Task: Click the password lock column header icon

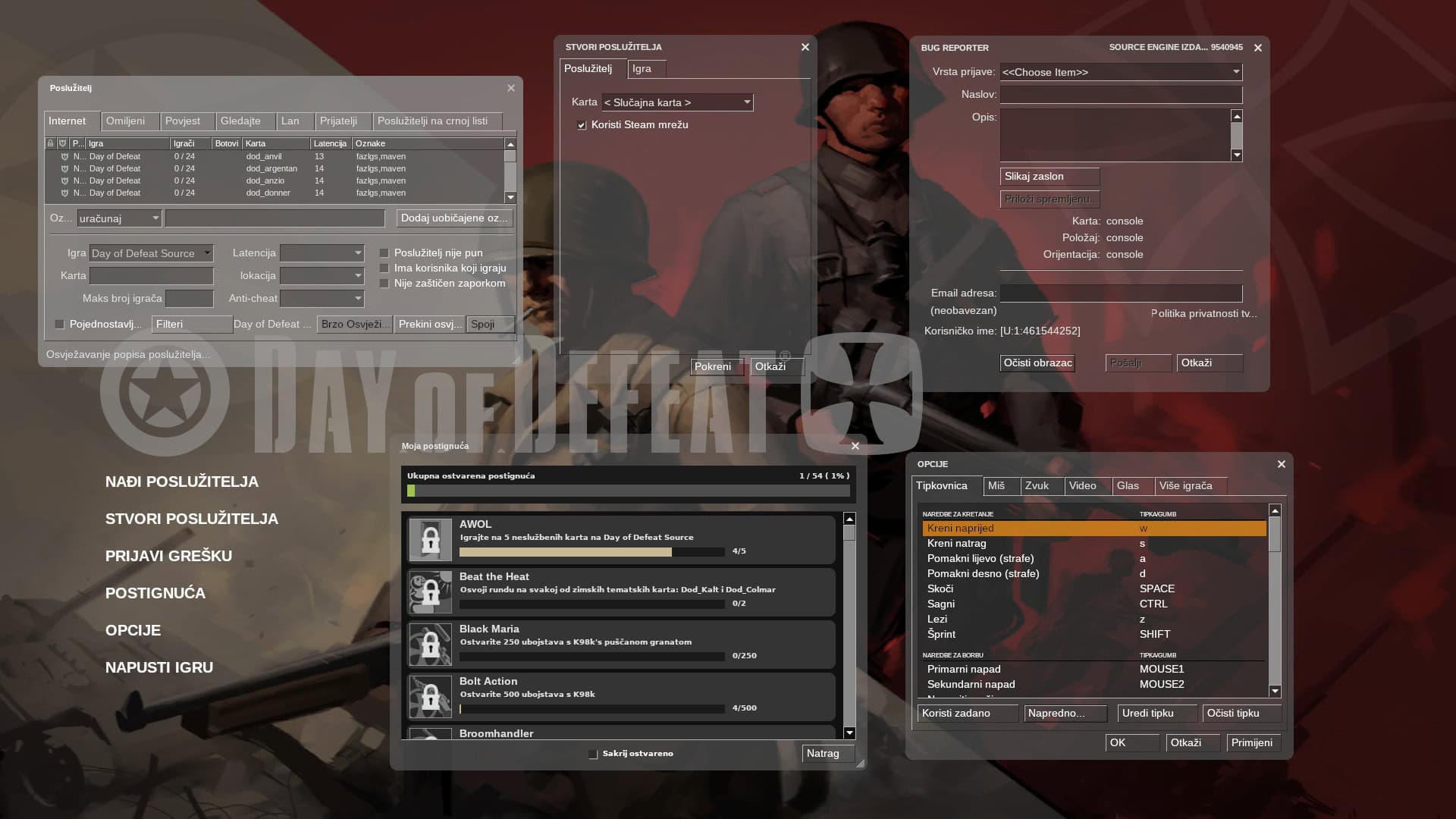Action: click(51, 143)
